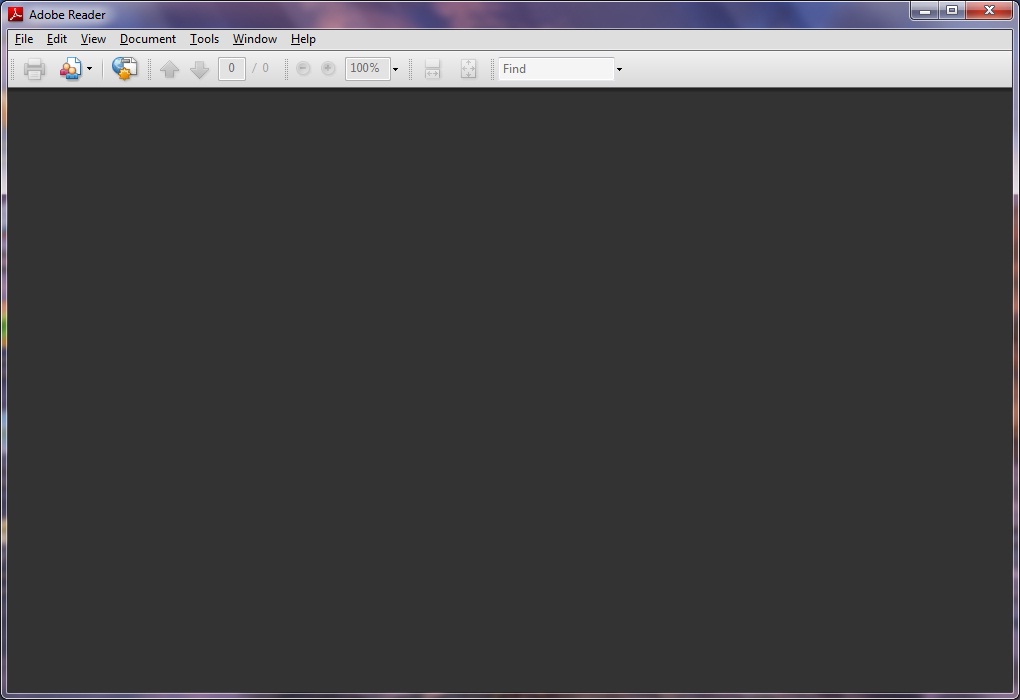
Task: Click the Adobe Reader title bar icon
Action: (x=15, y=14)
